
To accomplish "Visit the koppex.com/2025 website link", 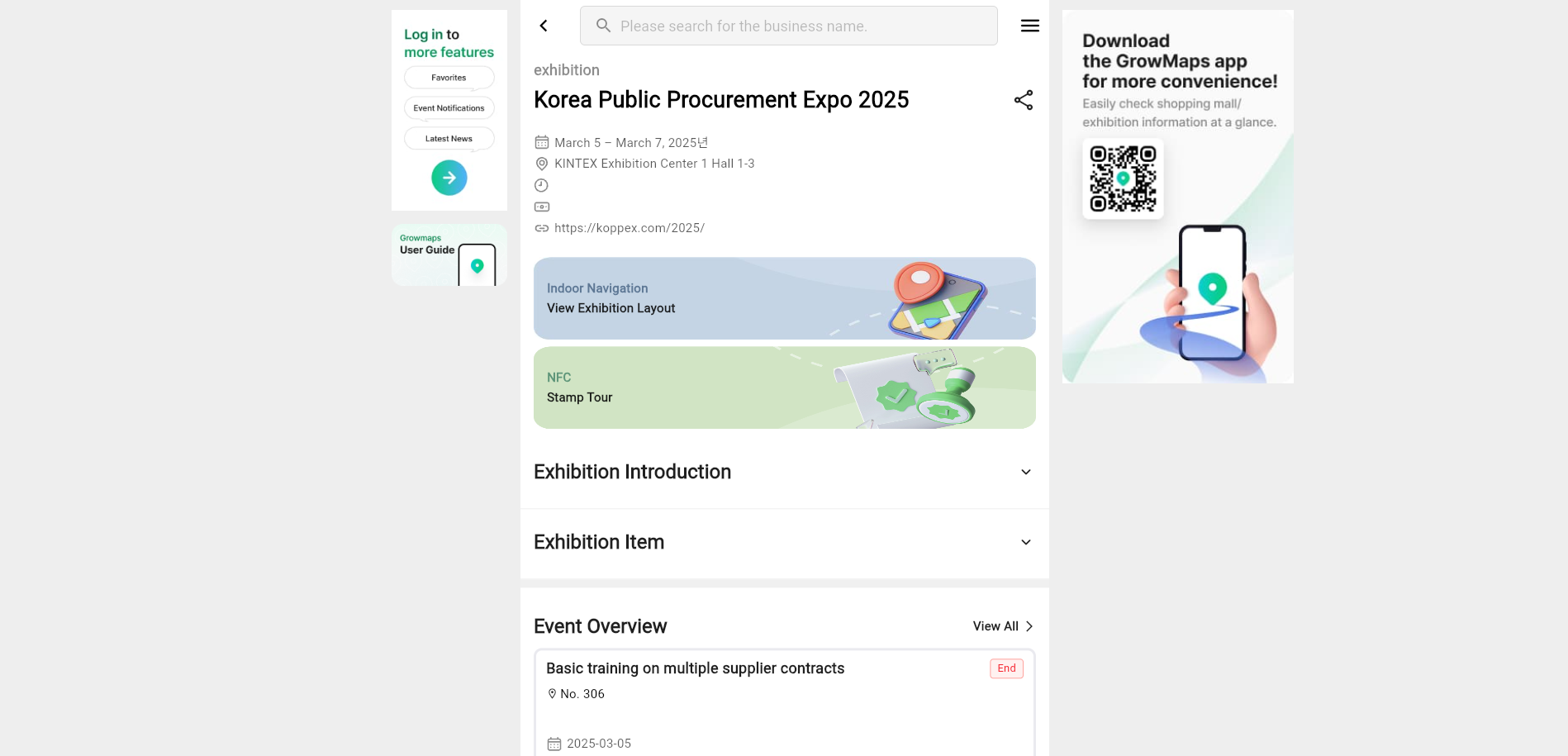I will tap(630, 228).
